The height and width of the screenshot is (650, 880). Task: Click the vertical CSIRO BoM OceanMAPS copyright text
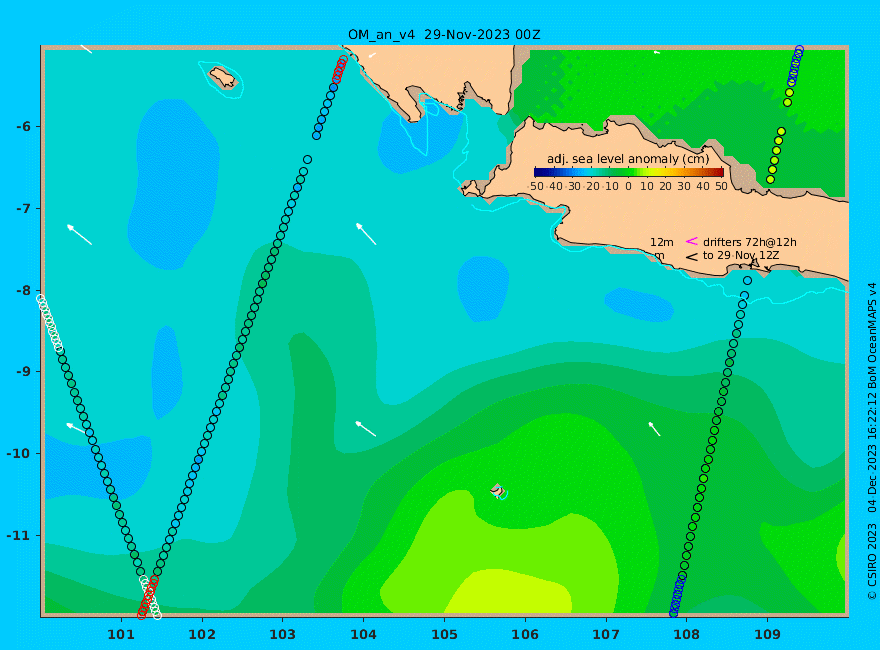(872, 442)
